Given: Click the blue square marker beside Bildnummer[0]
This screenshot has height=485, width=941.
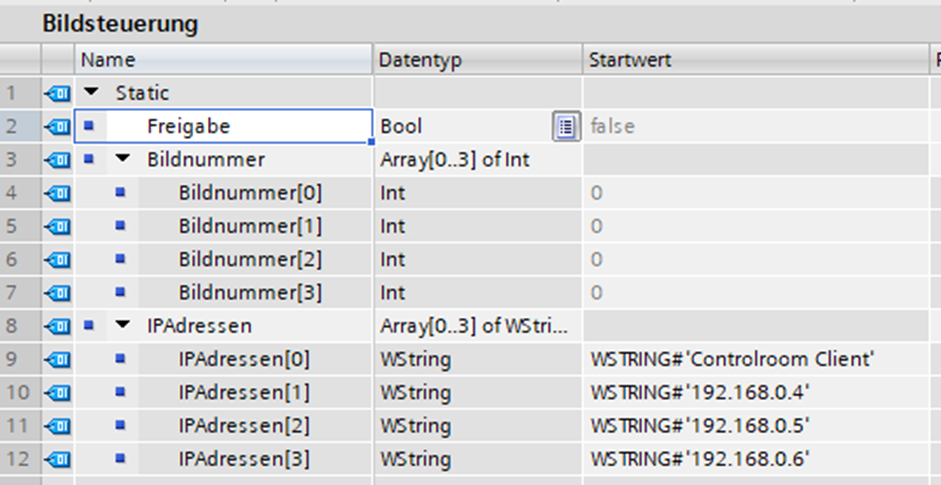Looking at the screenshot, I should (121, 193).
